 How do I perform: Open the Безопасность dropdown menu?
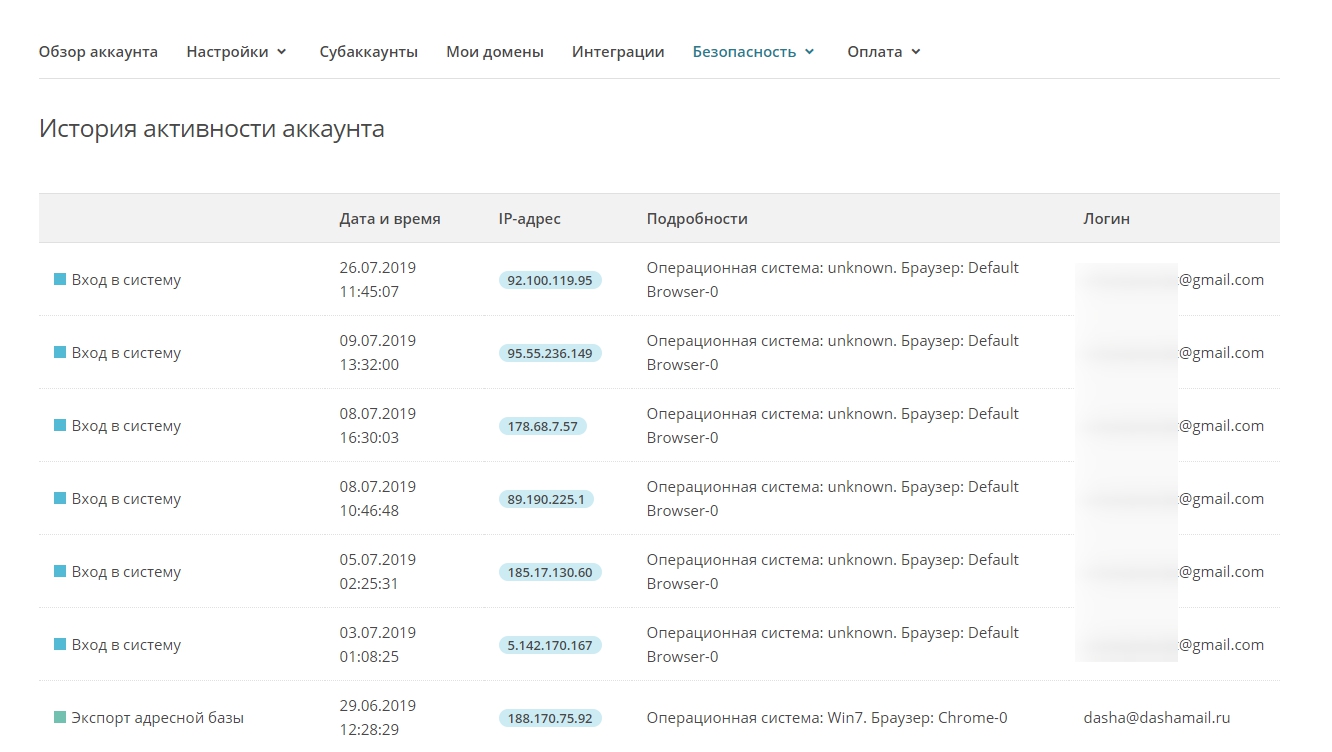click(753, 52)
